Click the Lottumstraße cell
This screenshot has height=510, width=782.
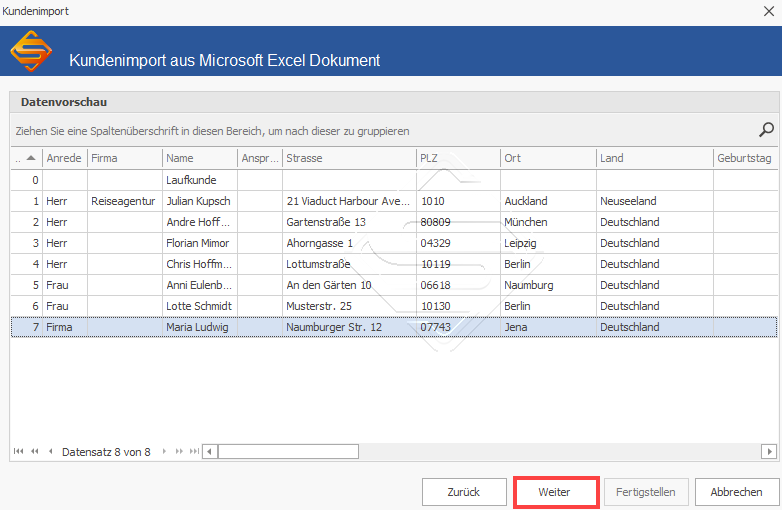coord(349,264)
